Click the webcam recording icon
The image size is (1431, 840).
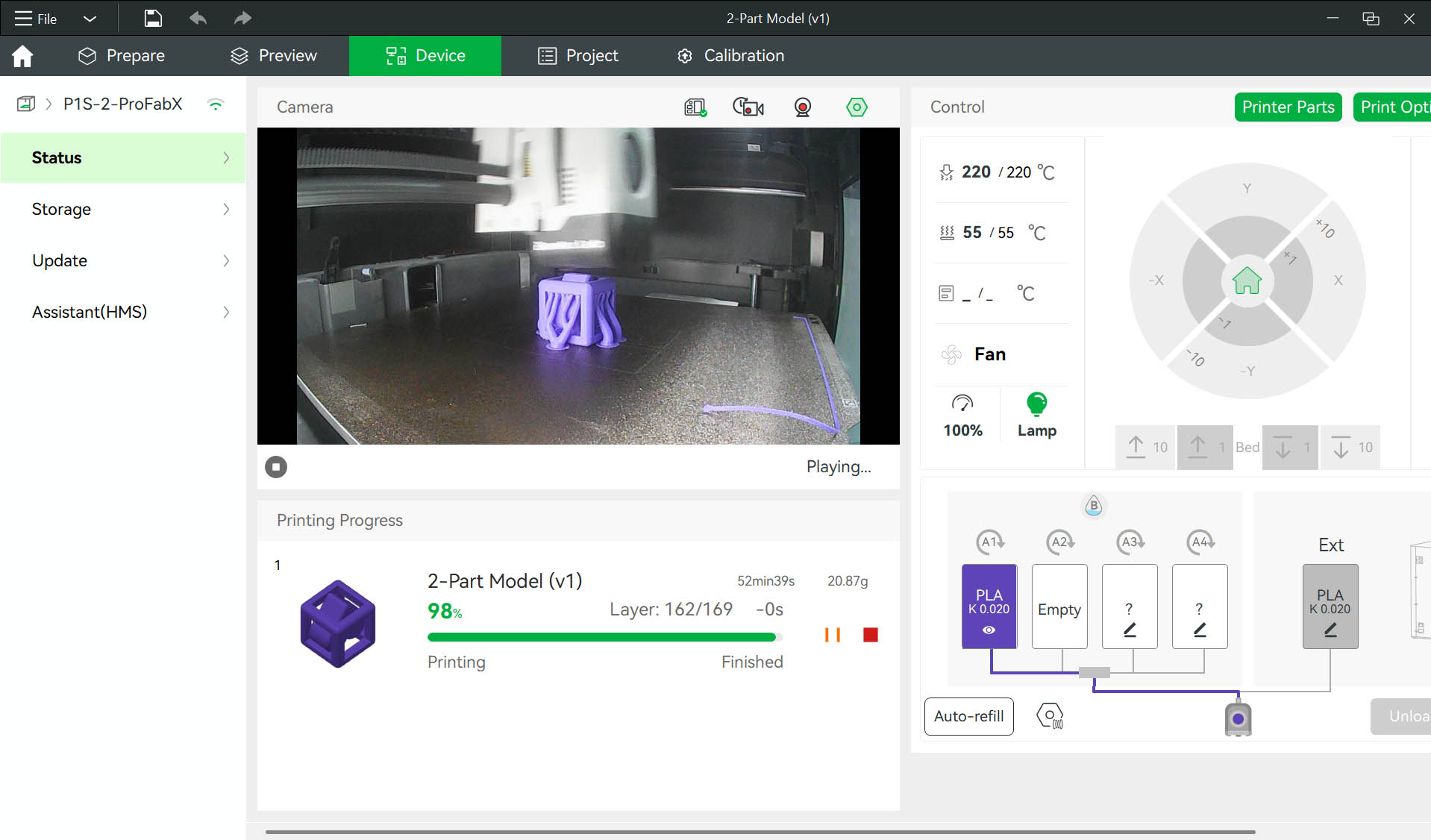pos(803,107)
